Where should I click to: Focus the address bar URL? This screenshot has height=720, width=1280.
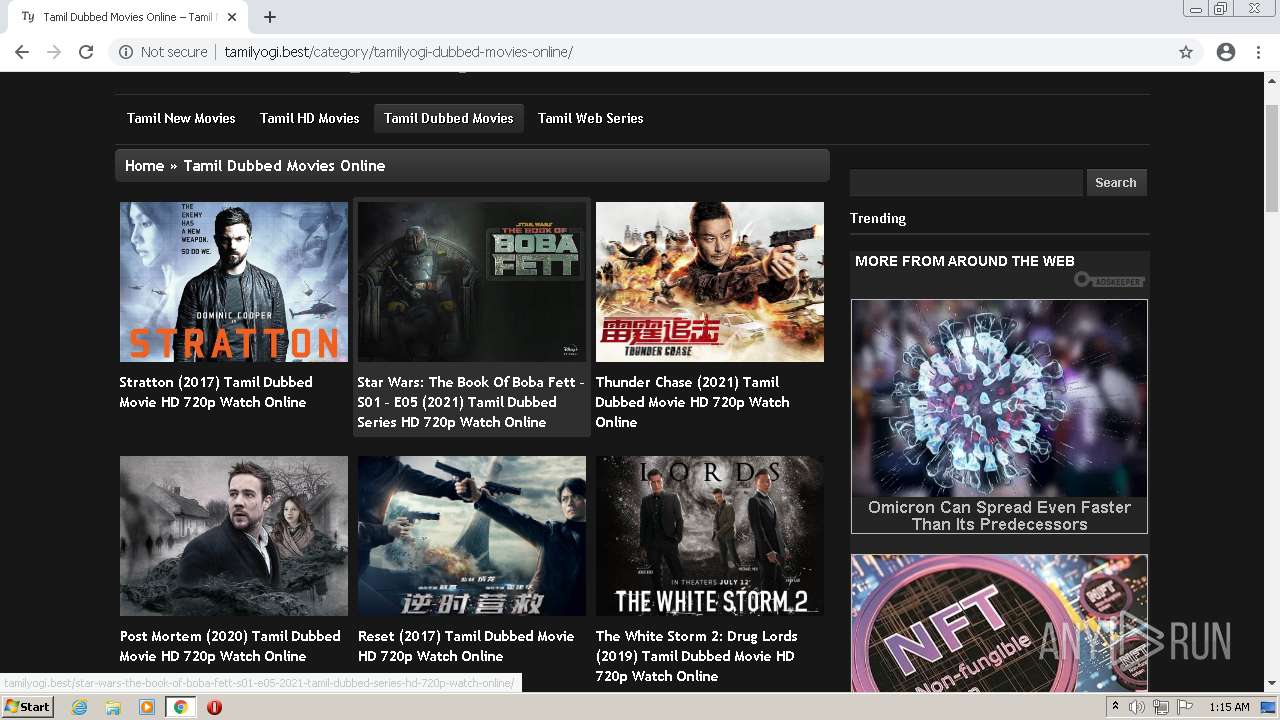(398, 52)
